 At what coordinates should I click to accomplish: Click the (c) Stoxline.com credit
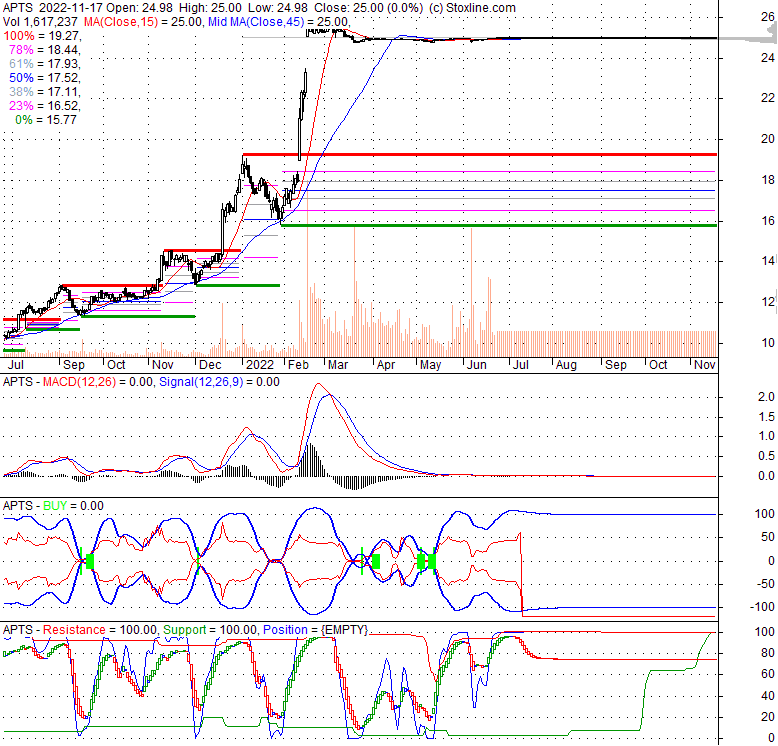pos(472,8)
